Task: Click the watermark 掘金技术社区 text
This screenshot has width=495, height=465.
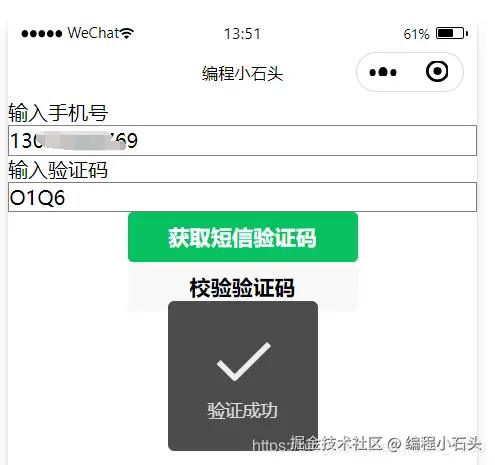Action: coord(336,444)
